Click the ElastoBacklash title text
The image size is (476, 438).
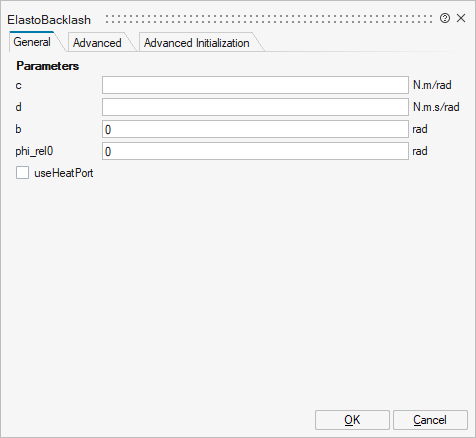pos(49,20)
